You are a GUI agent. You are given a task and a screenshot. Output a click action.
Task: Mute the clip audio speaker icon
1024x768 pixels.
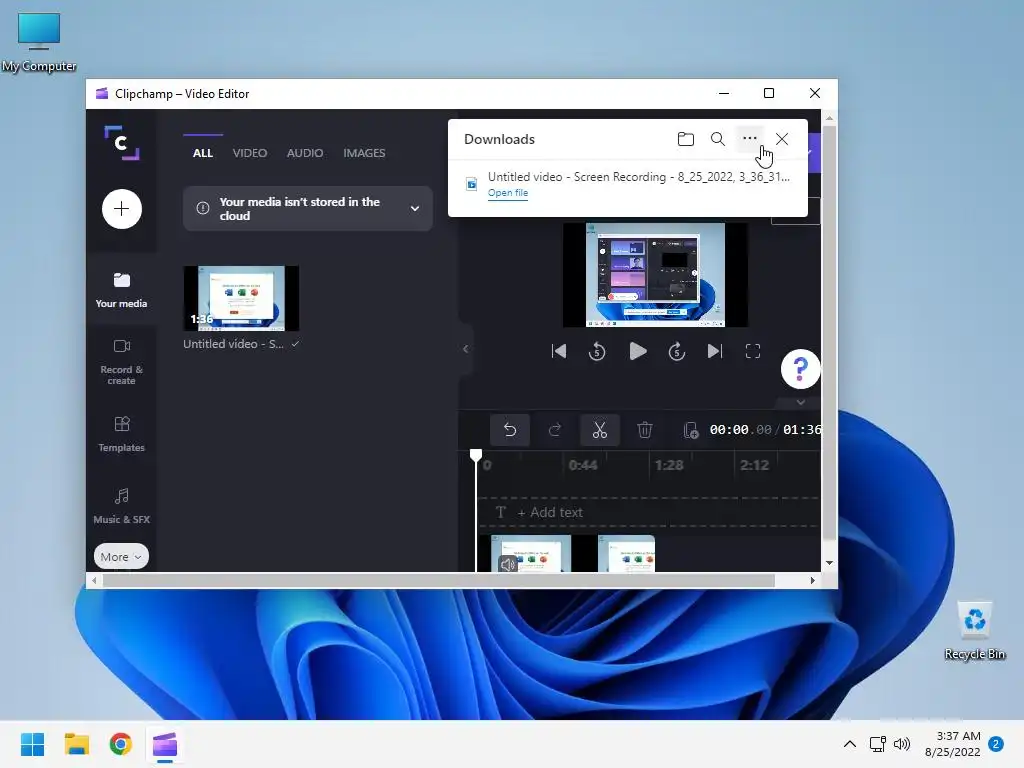coord(507,564)
